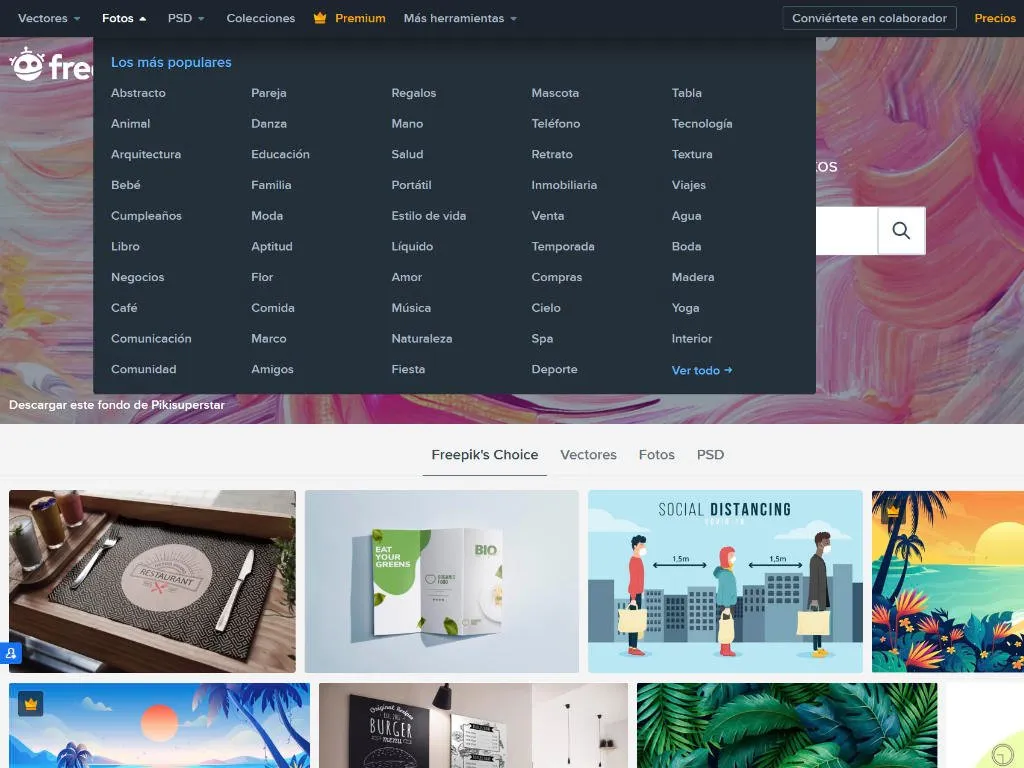Open the Precios page
This screenshot has width=1024, height=768.
pyautogui.click(x=995, y=18)
